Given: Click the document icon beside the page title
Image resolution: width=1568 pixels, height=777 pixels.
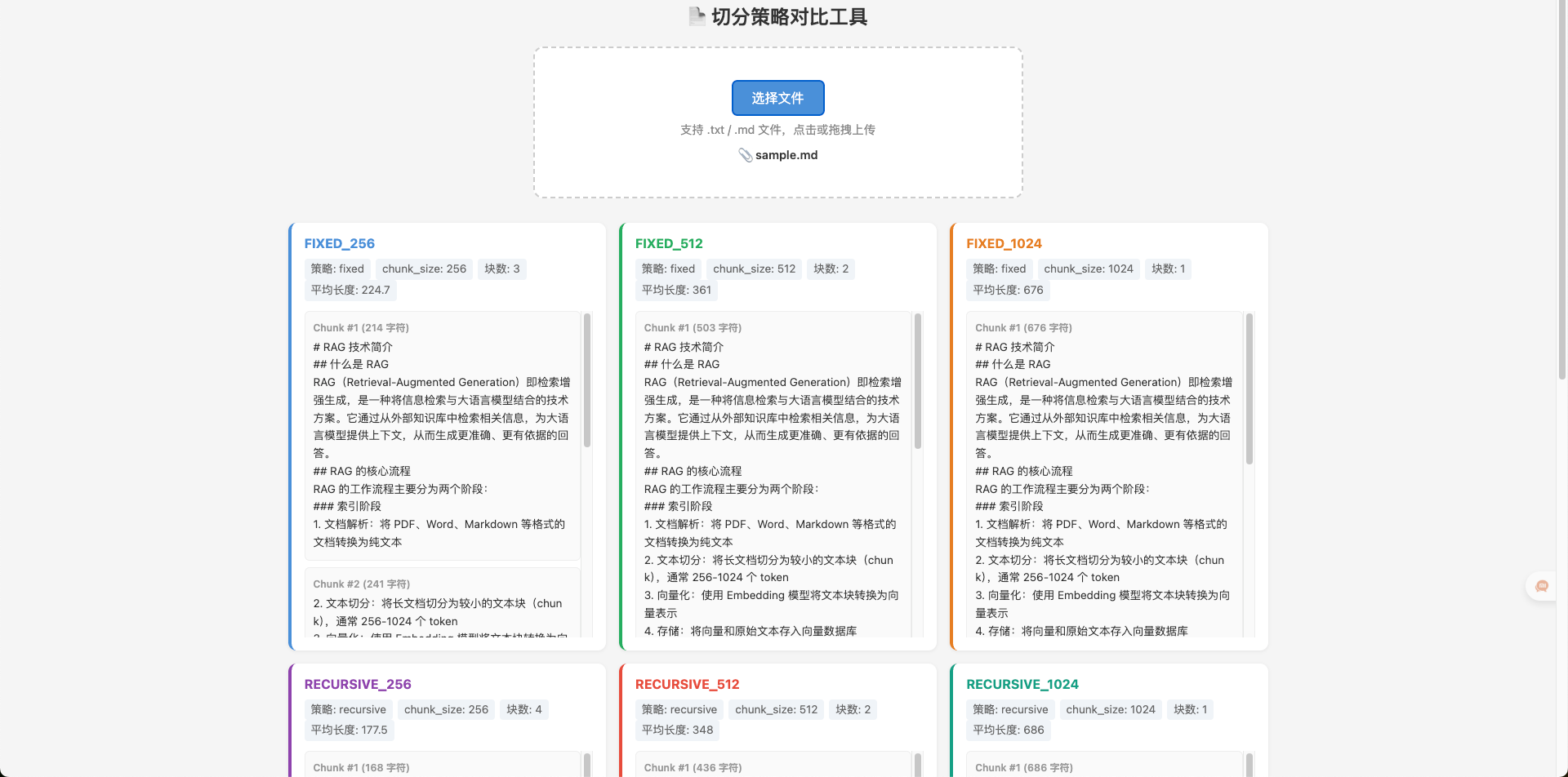Looking at the screenshot, I should pos(697,16).
